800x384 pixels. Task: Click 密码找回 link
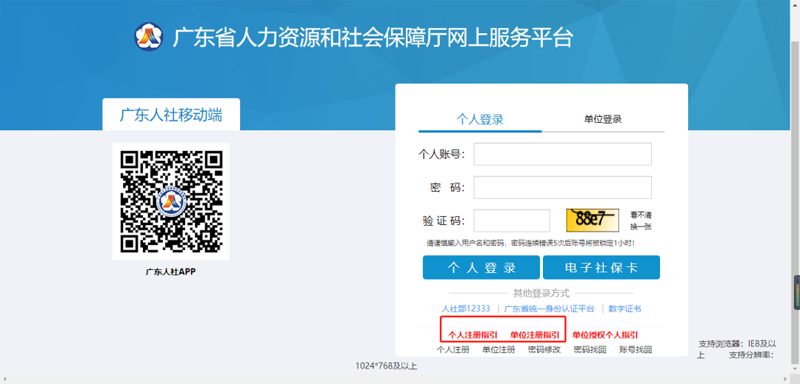(x=590, y=350)
